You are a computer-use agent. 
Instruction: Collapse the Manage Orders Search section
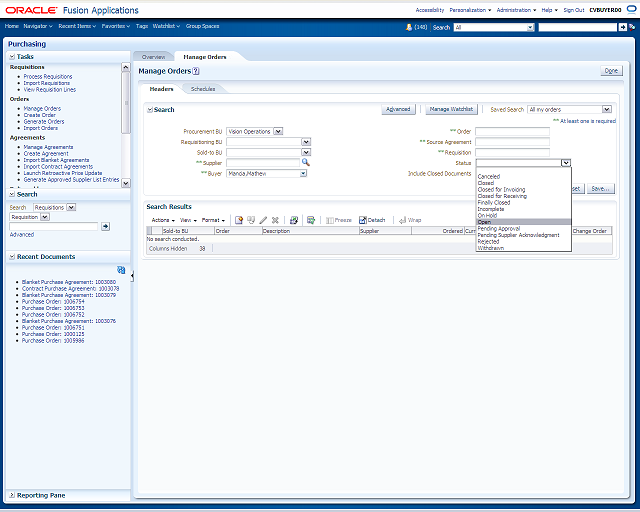150,110
